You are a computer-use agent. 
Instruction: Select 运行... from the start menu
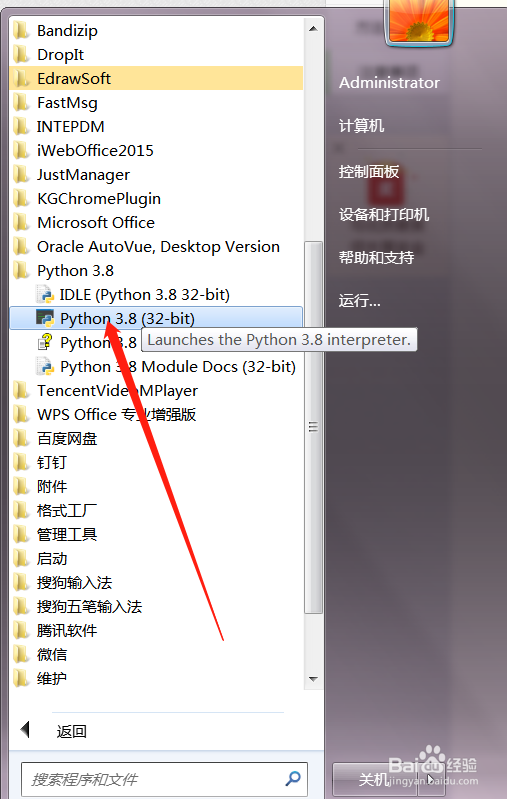tap(359, 301)
